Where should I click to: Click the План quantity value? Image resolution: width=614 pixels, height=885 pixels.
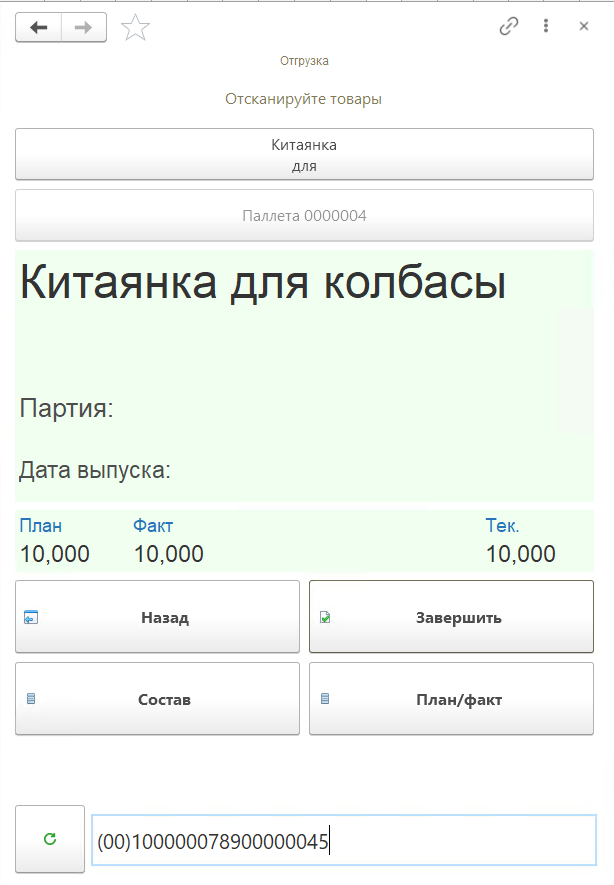point(54,554)
